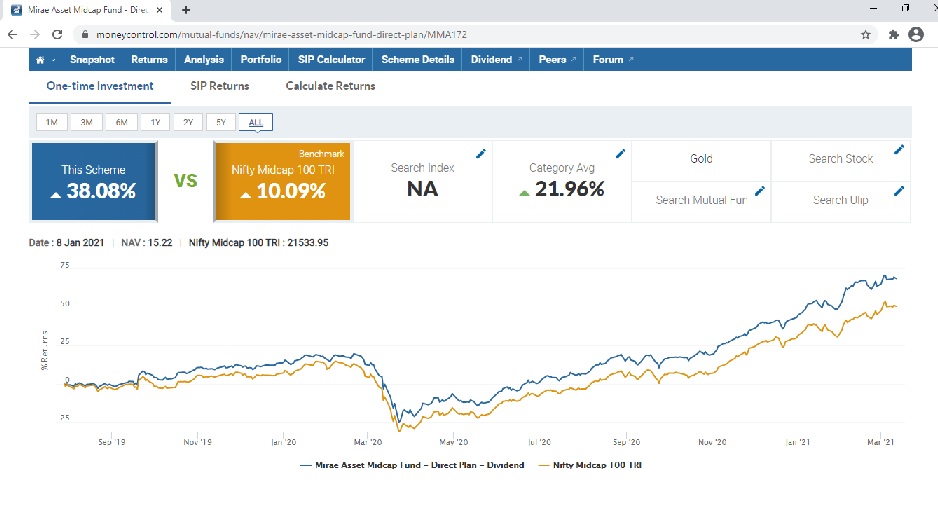Open the Scheme Details menu item

point(418,60)
